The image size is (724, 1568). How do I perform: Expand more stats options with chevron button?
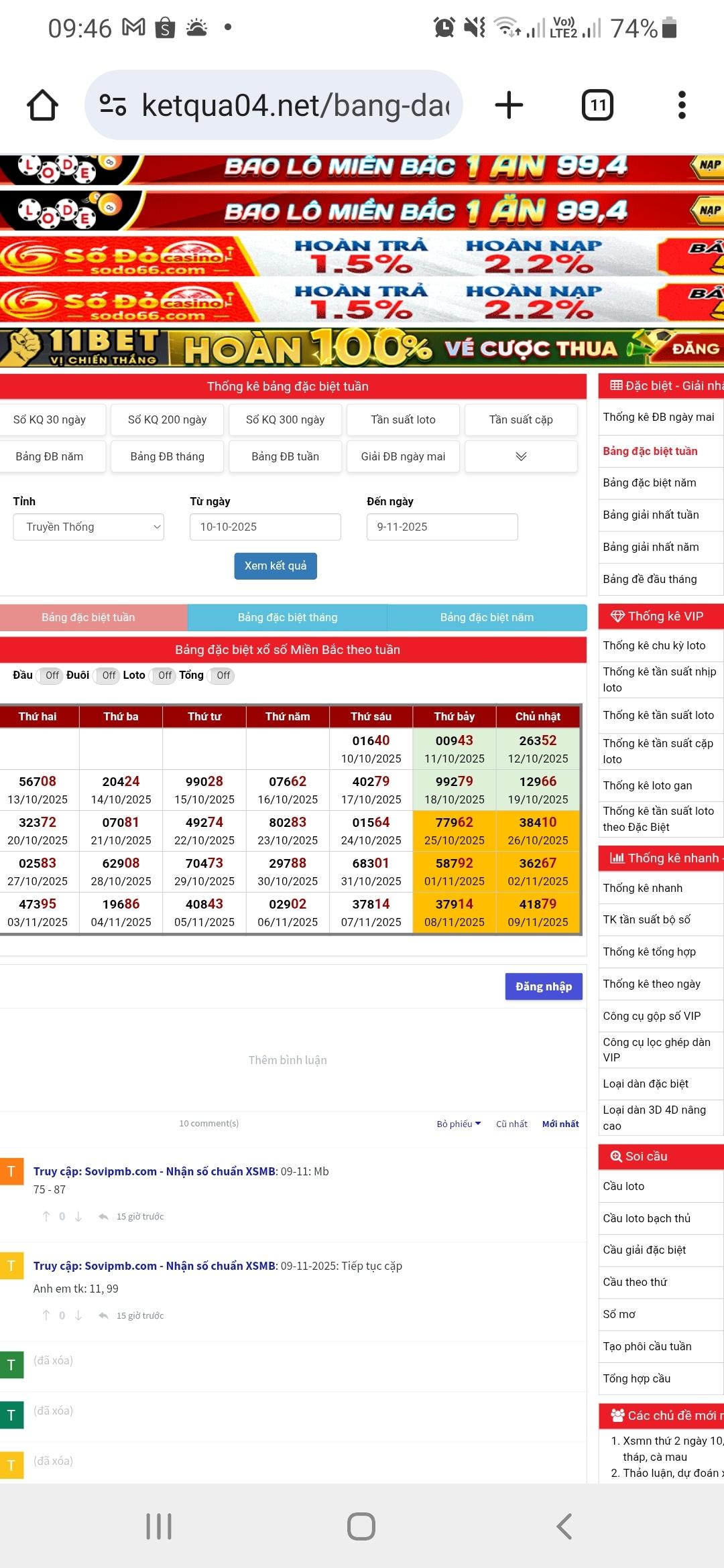point(521,456)
